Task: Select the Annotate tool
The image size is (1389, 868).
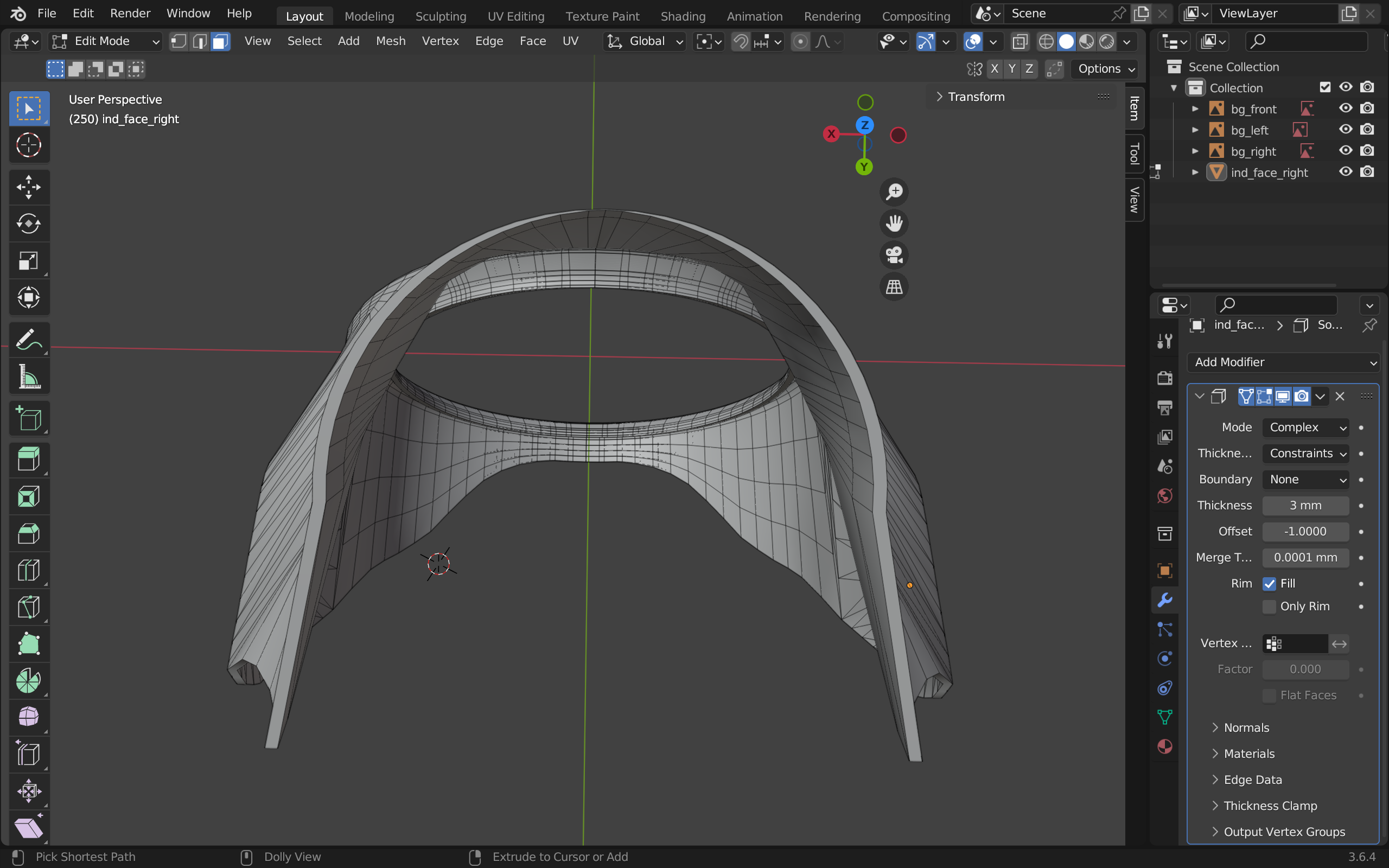Action: tap(29, 340)
